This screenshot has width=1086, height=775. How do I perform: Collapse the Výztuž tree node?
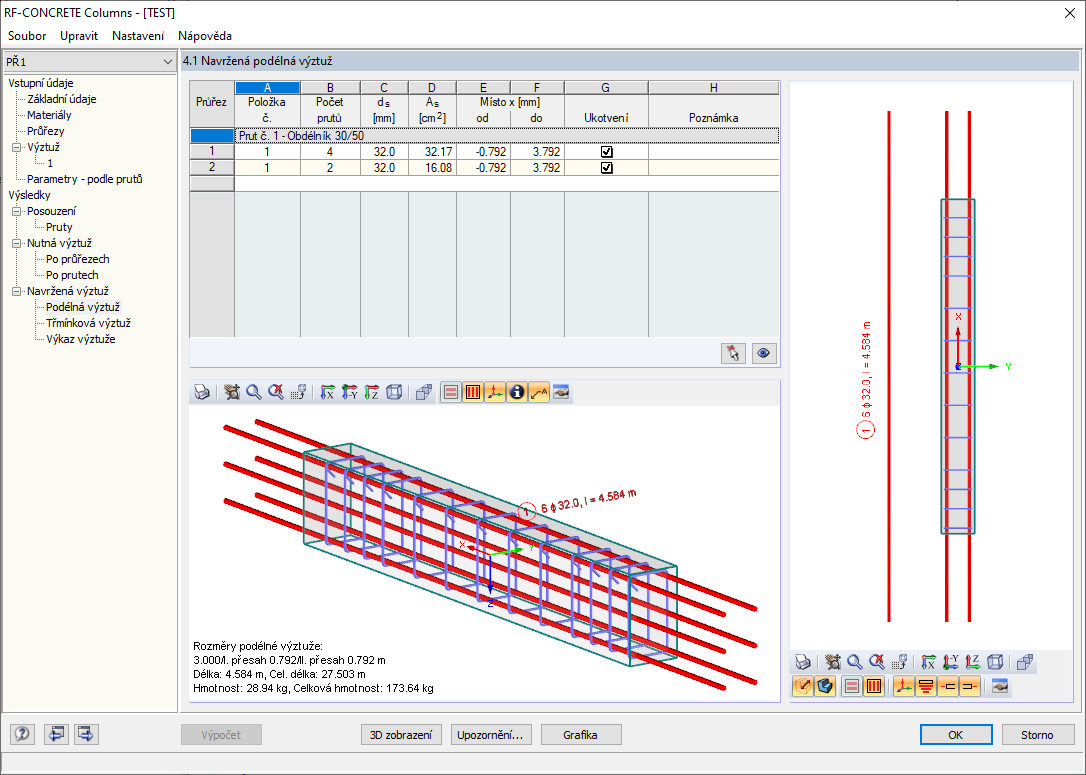(17, 148)
